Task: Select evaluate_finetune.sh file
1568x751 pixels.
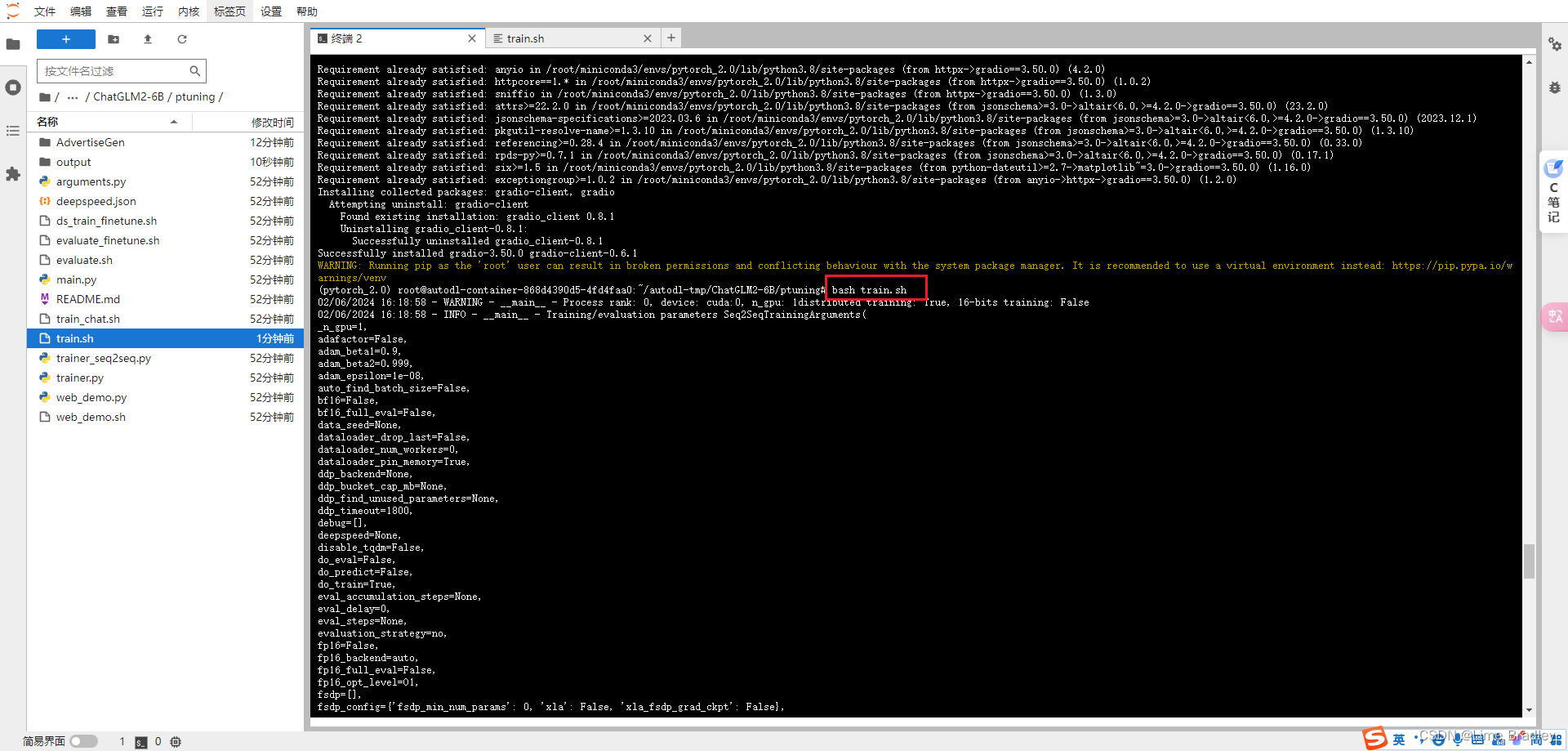Action: [167, 240]
